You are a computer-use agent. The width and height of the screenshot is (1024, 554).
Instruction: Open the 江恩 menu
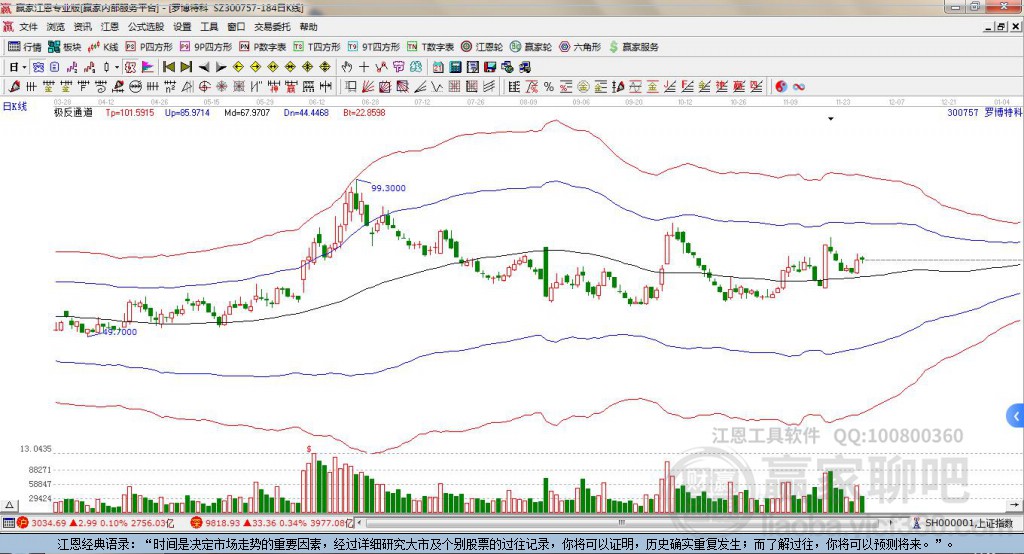tap(110, 27)
